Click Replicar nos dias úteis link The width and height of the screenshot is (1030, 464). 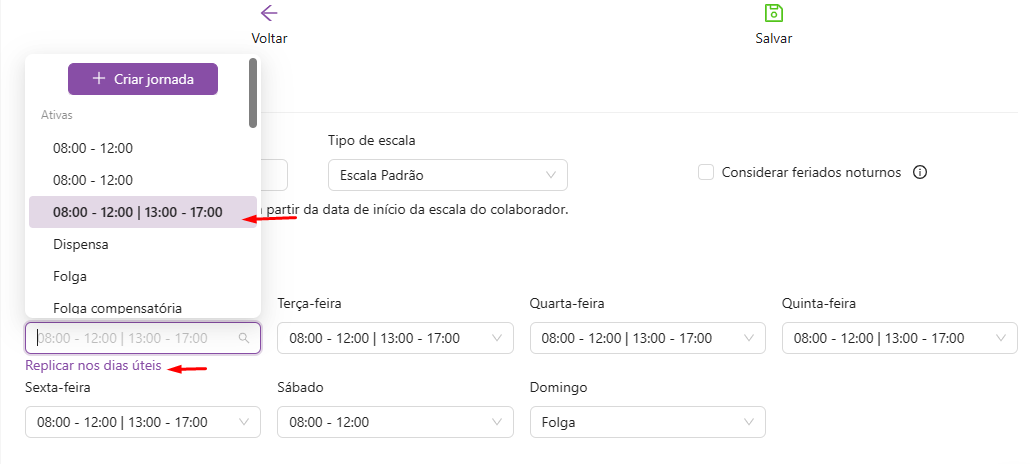[x=93, y=366]
